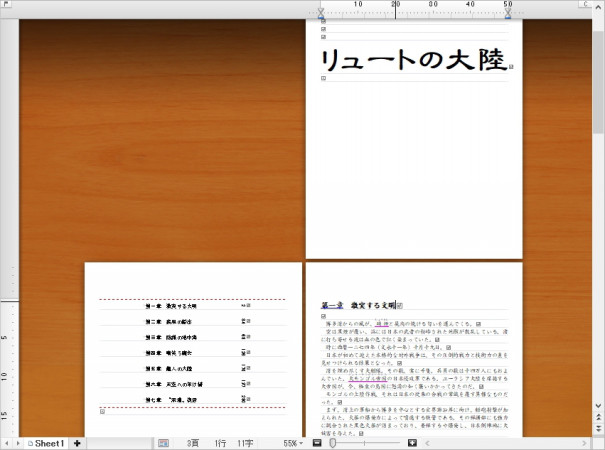
Task: Open the 55% zoom dropdown
Action: click(293, 443)
